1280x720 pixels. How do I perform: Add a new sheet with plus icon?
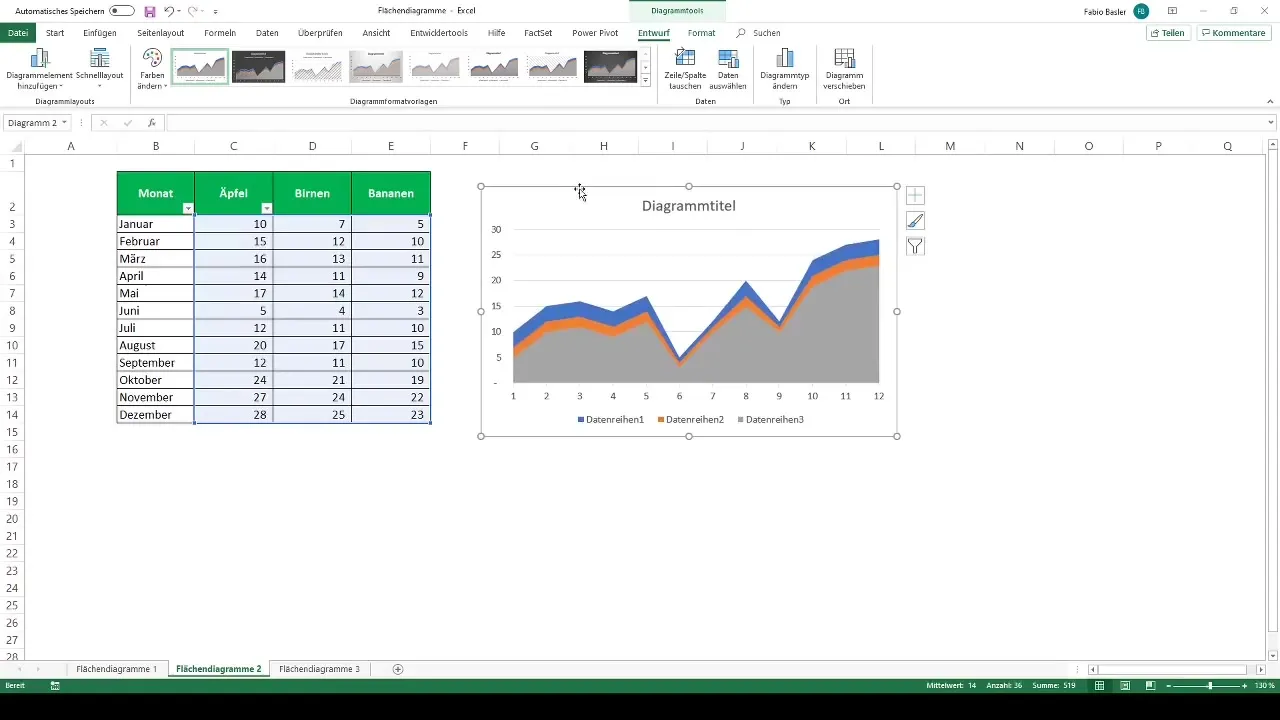(398, 669)
